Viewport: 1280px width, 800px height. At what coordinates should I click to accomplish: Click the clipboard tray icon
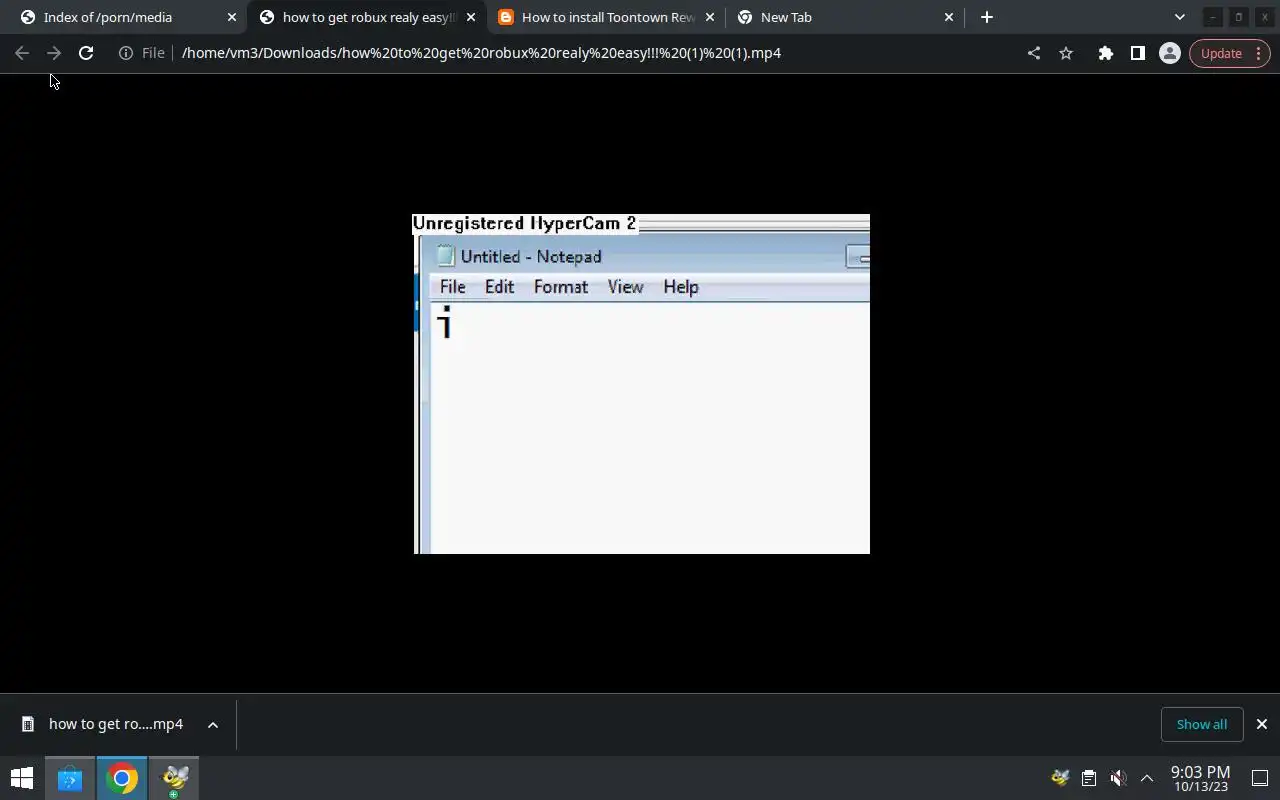tap(1089, 778)
